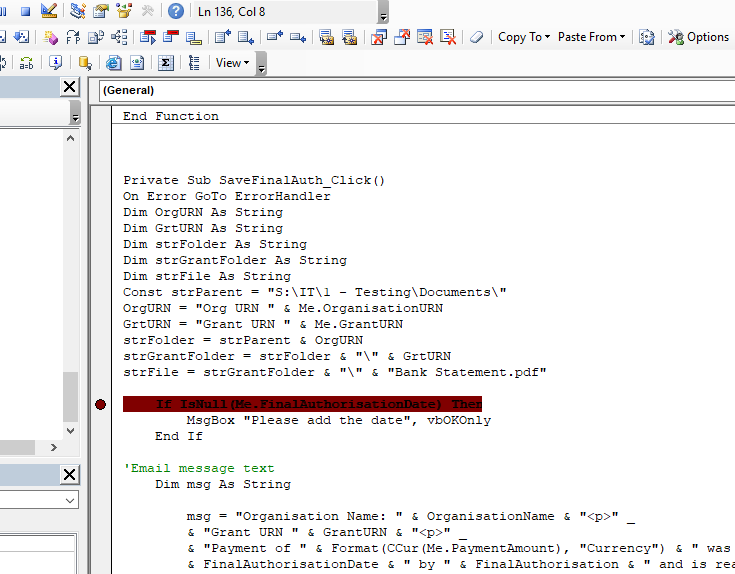Click left panel horizontal scroll right arrow
This screenshot has height=574, width=735.
pos(54,447)
